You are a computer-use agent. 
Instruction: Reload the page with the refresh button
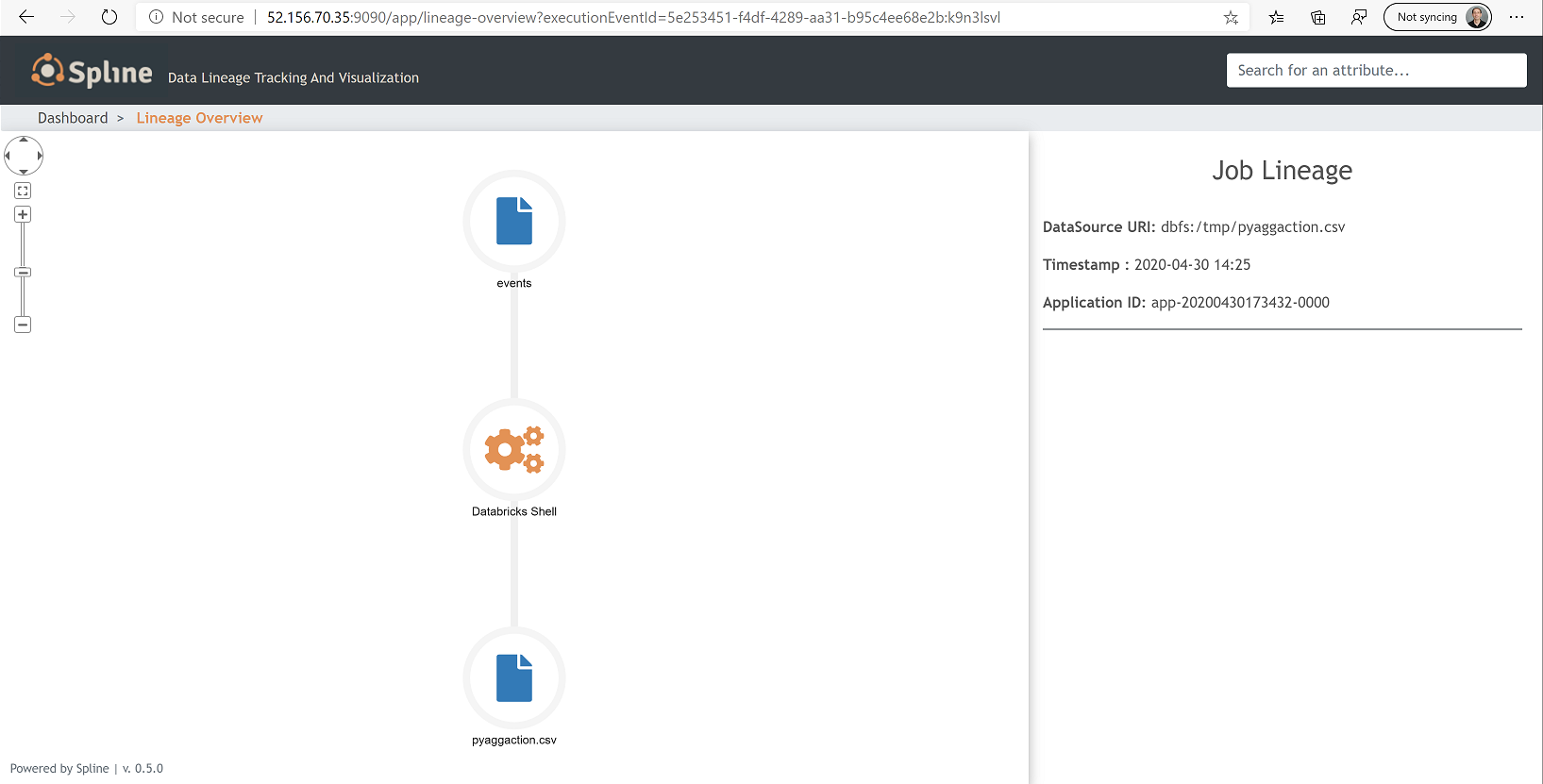(109, 17)
